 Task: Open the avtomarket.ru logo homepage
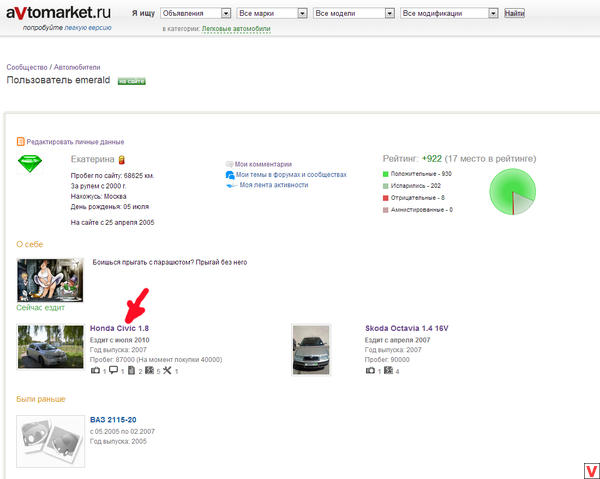tap(59, 13)
